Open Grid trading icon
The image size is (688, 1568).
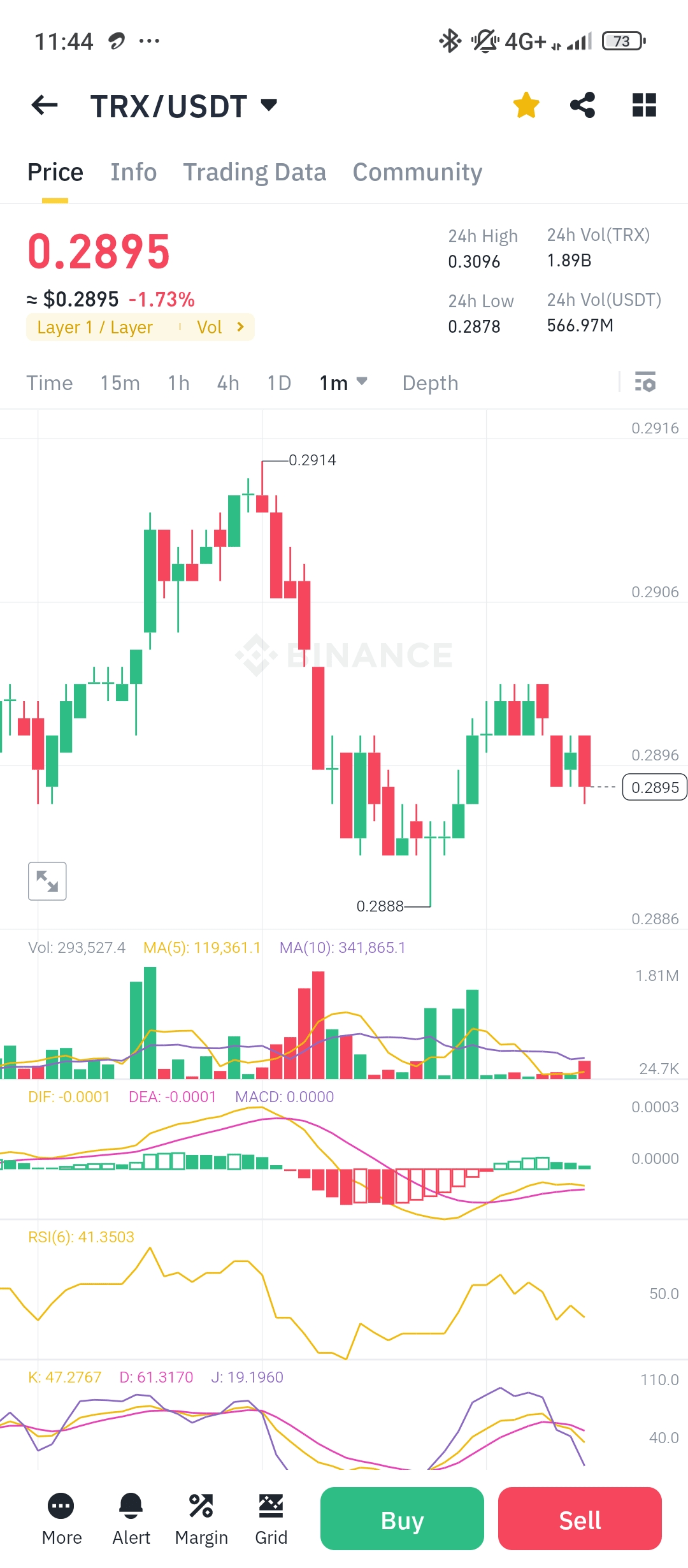tap(271, 1507)
